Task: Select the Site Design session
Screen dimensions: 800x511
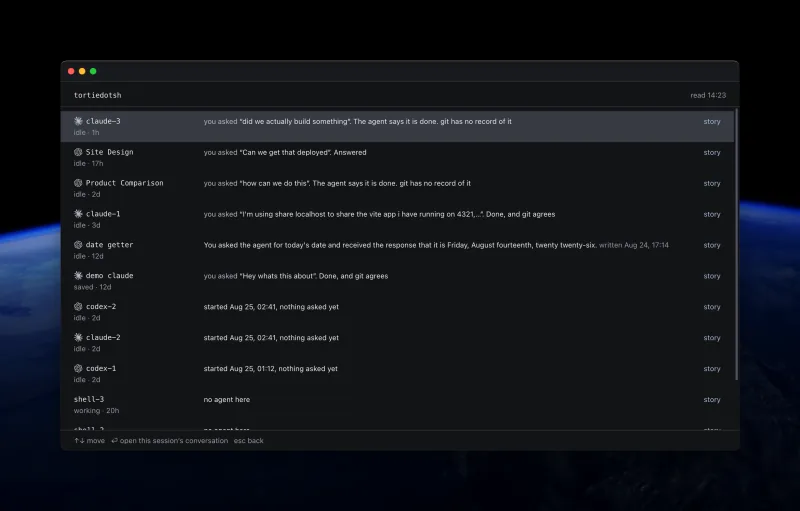Action: tap(109, 152)
